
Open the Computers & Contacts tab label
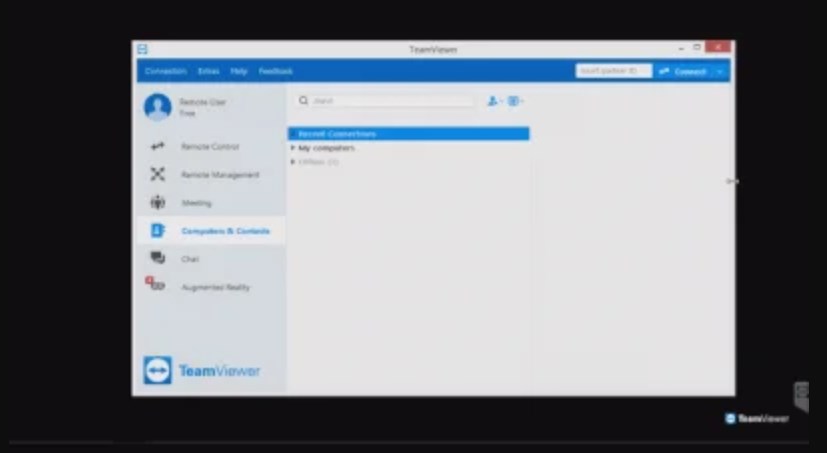pos(225,231)
